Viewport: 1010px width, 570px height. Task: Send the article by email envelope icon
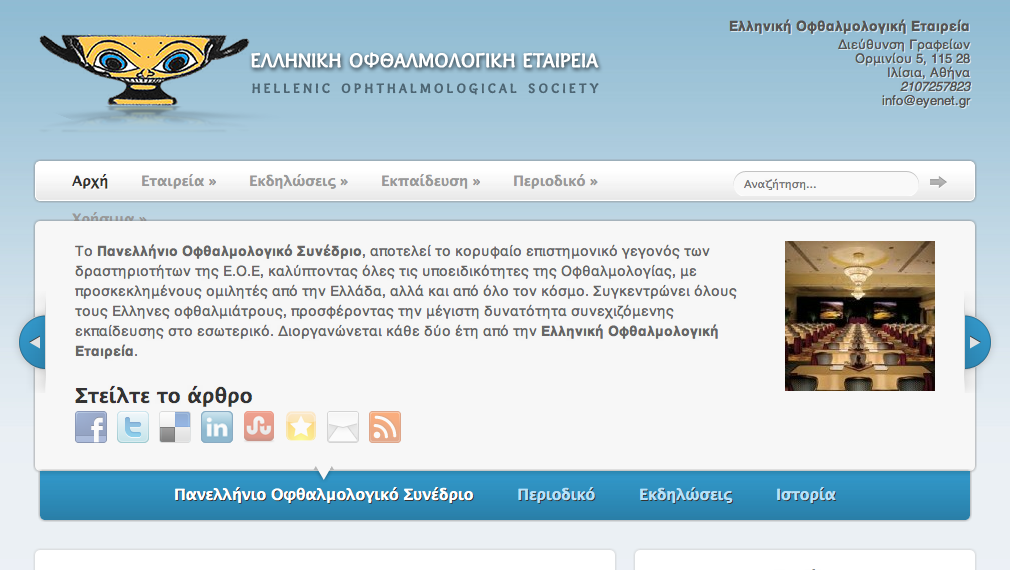pos(343,427)
